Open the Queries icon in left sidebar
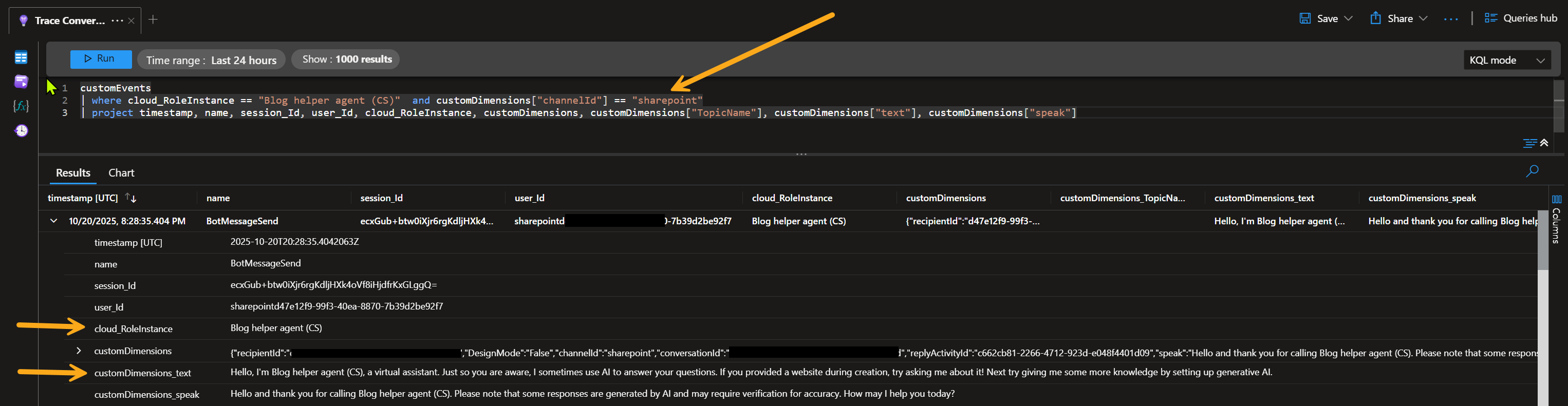 pos(21,82)
